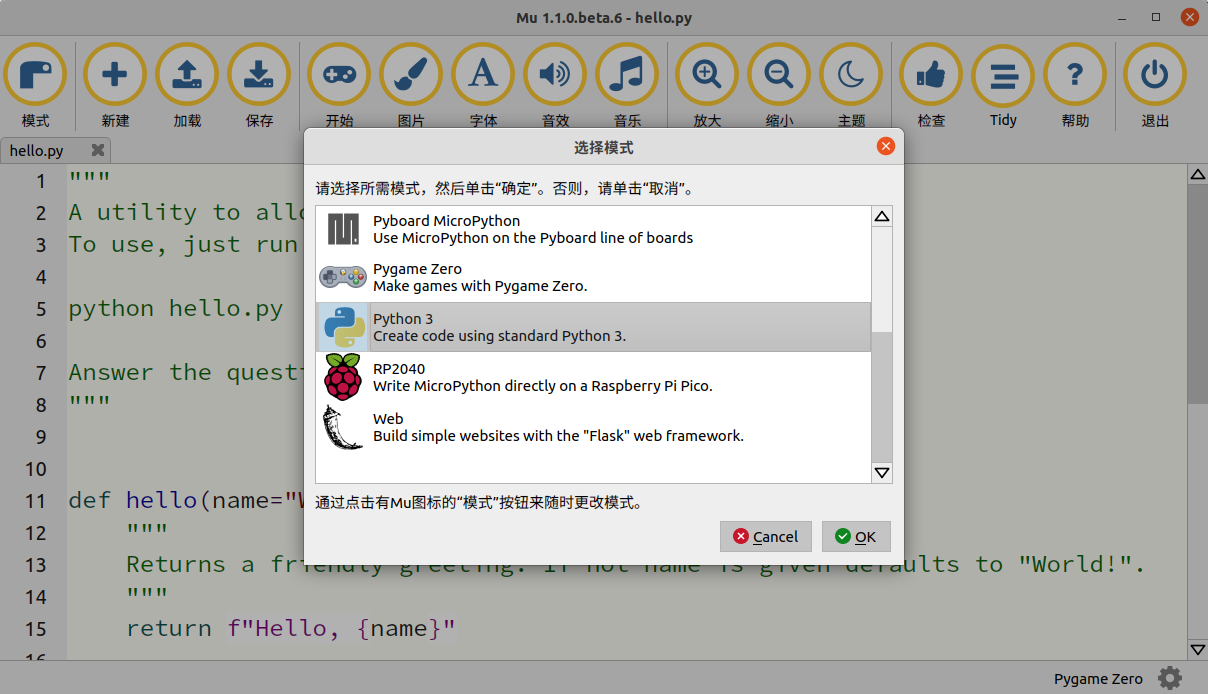Click the Pyboard board icon
The image size is (1208, 694).
[343, 230]
